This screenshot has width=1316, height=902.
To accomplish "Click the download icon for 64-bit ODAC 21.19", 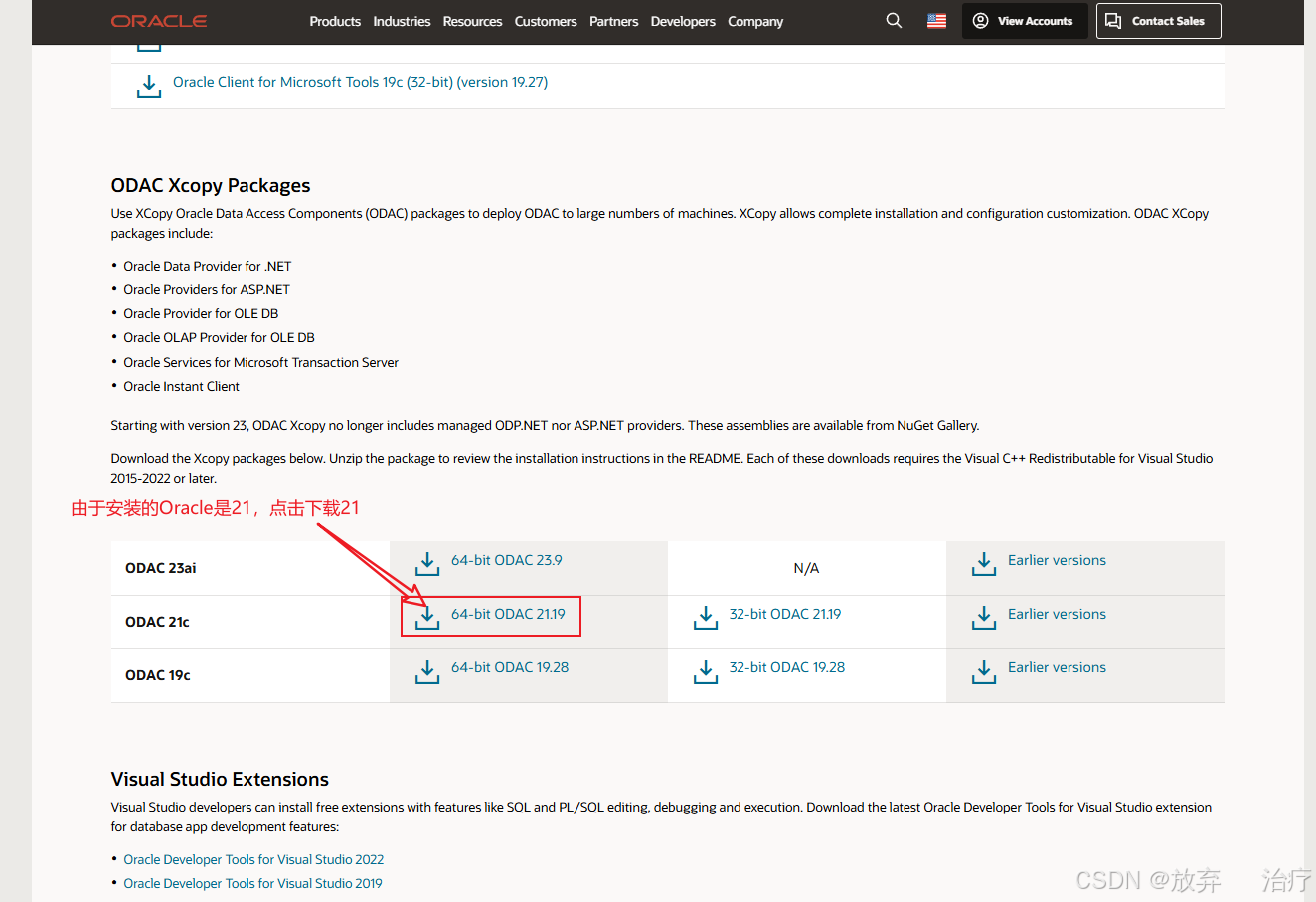I will coord(426,618).
